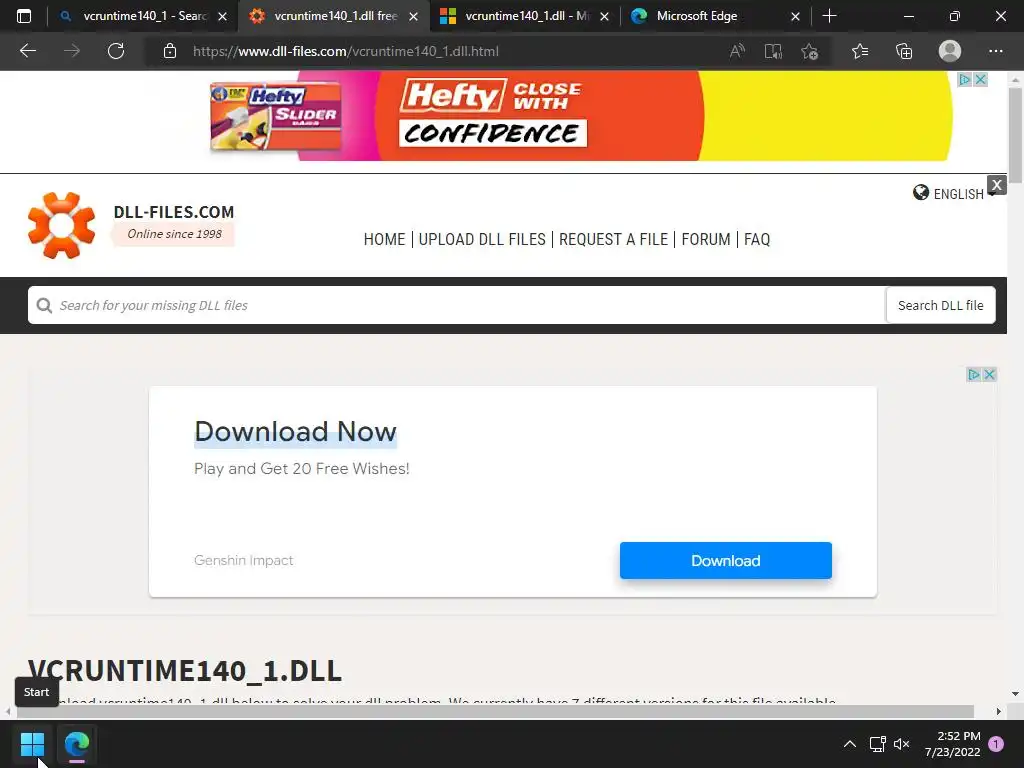Close the Genshin Impact ad X icon

coord(989,374)
